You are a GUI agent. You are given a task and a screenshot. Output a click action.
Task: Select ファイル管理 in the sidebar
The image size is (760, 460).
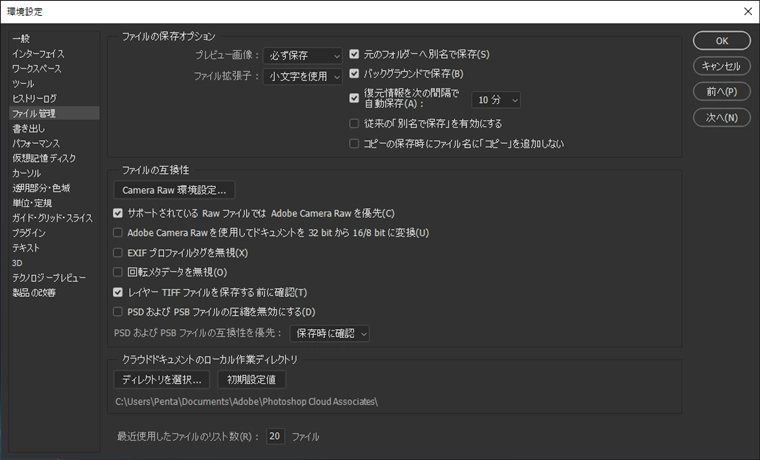pos(54,113)
